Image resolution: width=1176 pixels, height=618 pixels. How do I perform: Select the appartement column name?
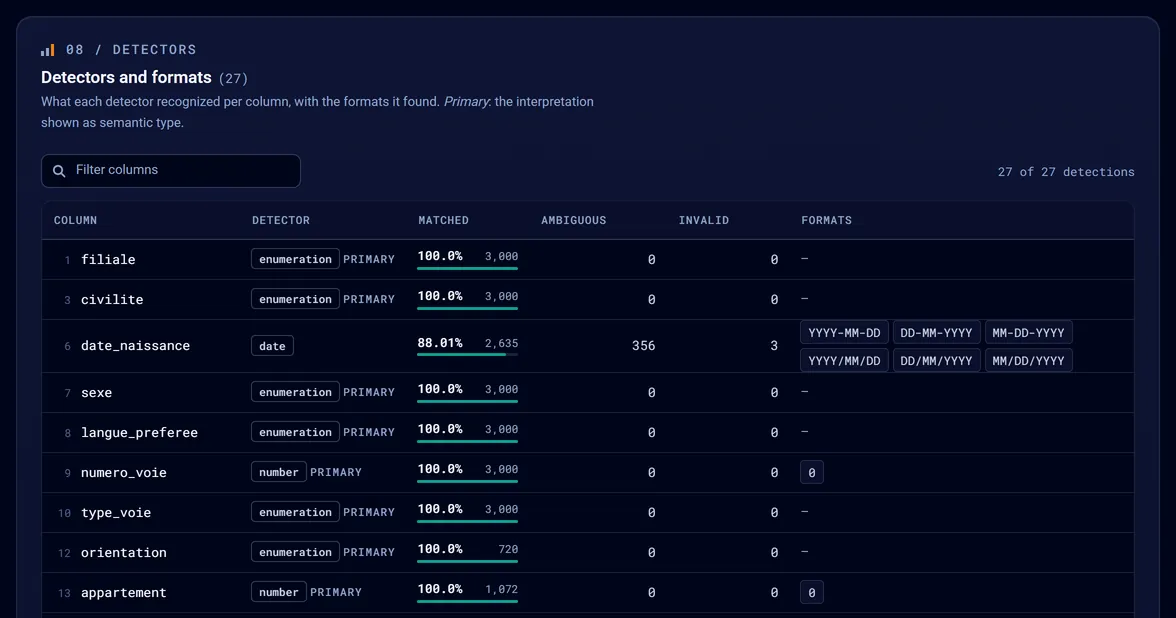coord(124,592)
